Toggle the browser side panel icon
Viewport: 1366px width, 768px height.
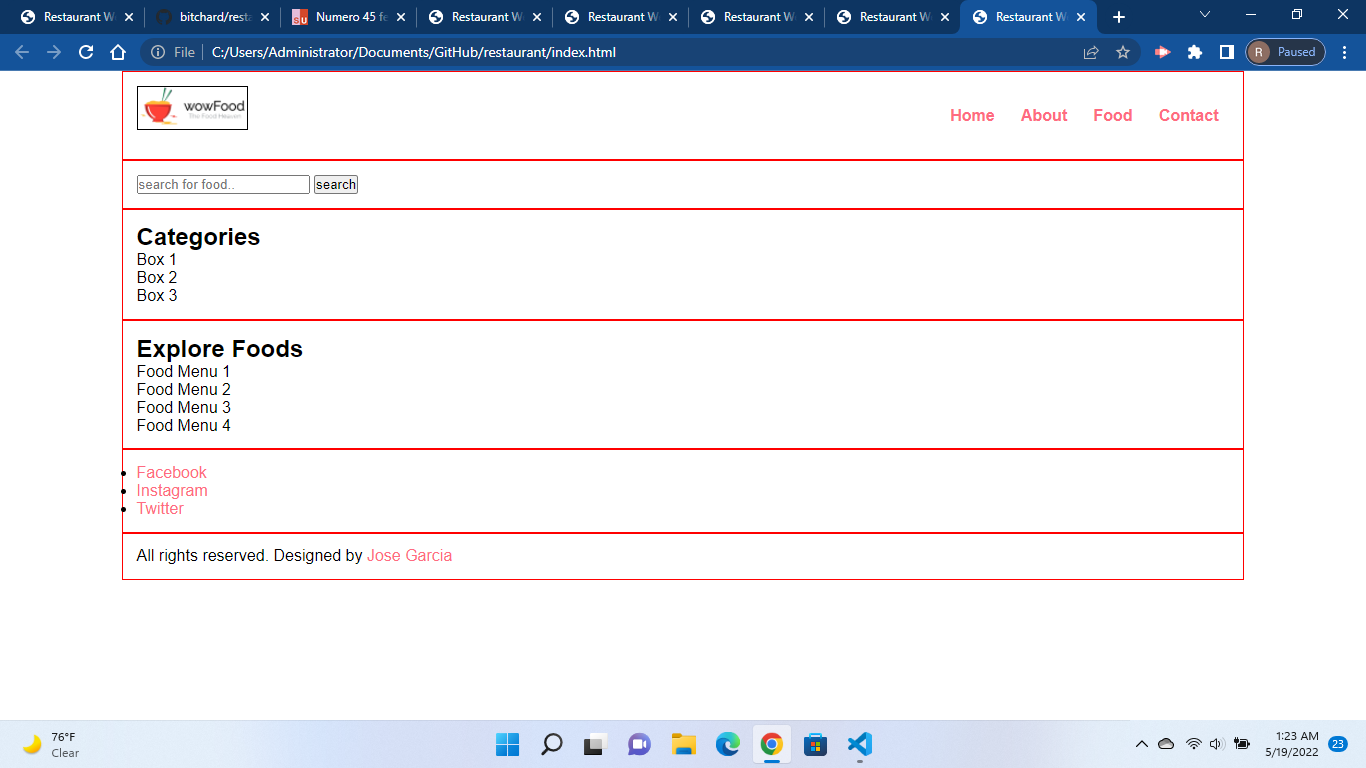coord(1226,52)
